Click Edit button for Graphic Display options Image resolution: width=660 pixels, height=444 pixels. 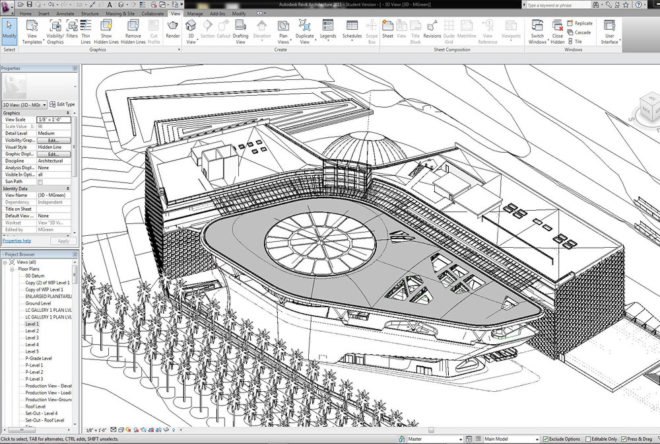pyautogui.click(x=53, y=154)
